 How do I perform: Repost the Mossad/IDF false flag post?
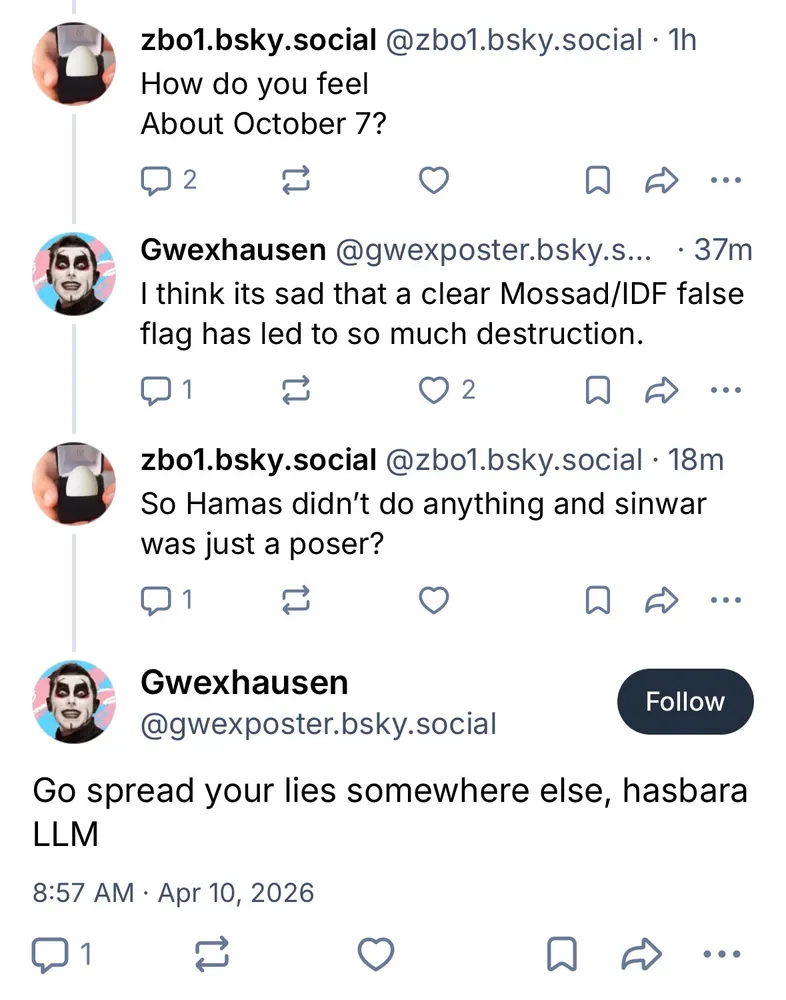click(297, 390)
